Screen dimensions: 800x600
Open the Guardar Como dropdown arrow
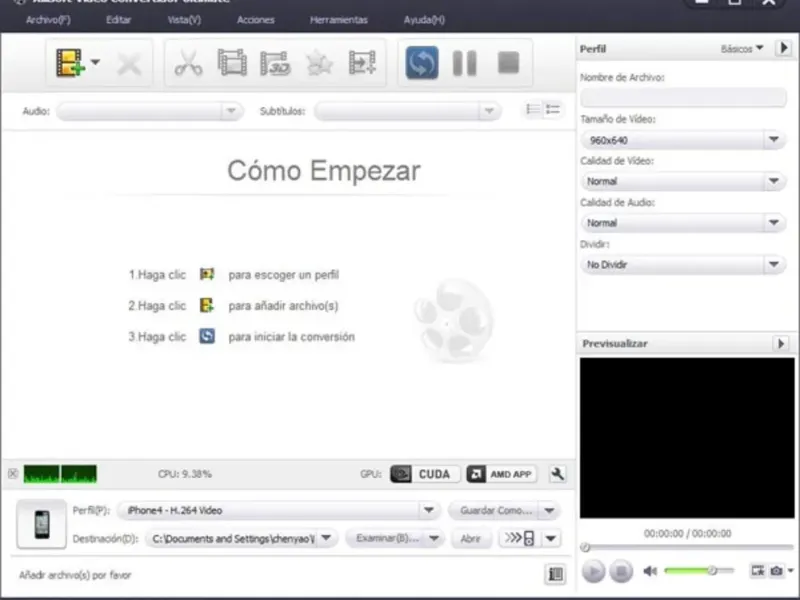[549, 510]
